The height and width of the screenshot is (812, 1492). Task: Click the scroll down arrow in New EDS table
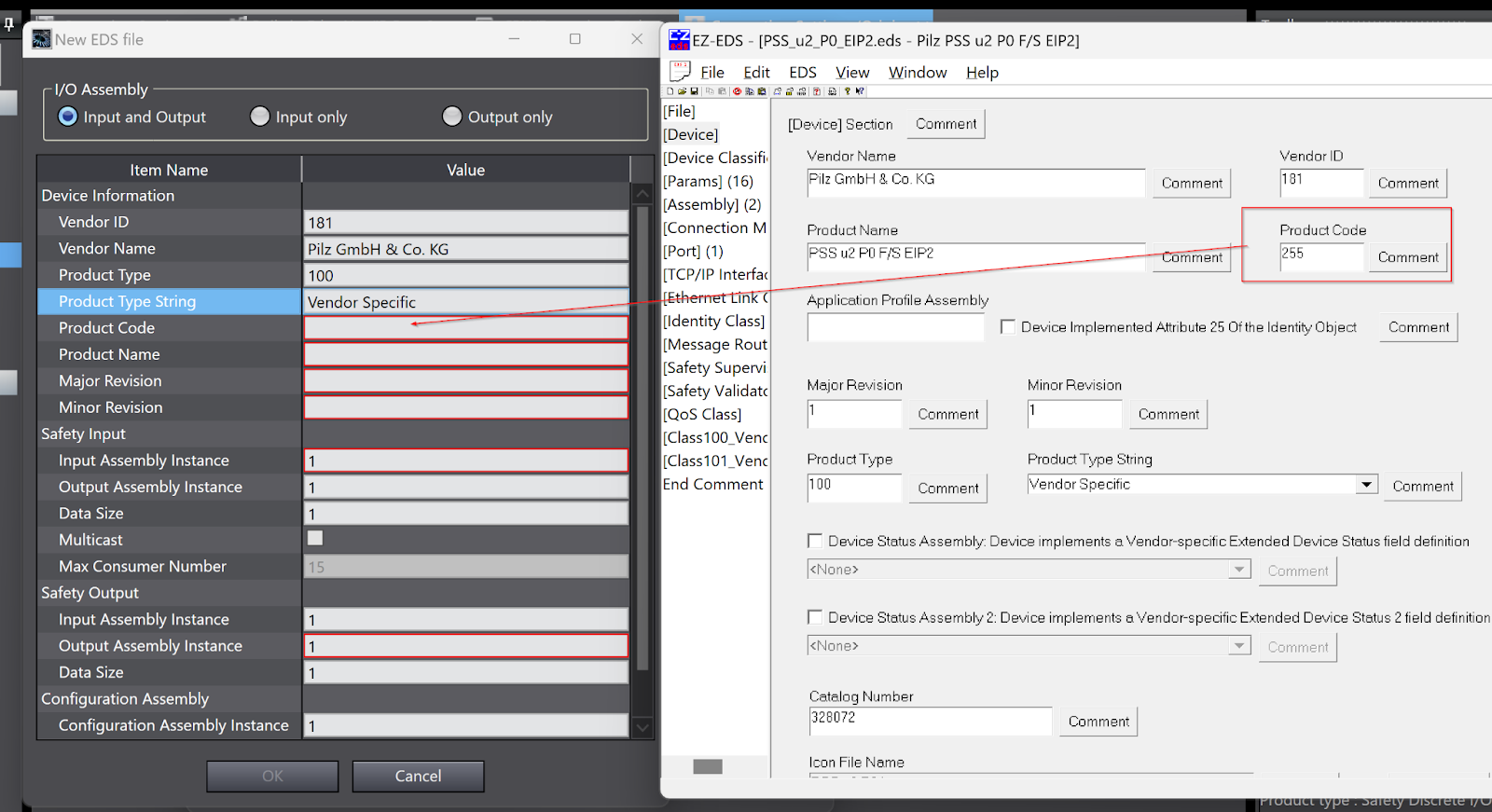(x=642, y=727)
